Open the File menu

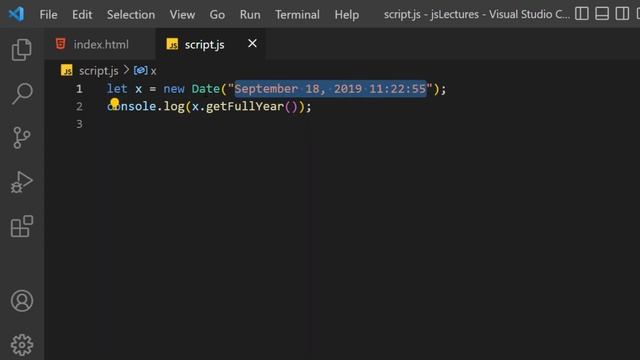tap(48, 15)
